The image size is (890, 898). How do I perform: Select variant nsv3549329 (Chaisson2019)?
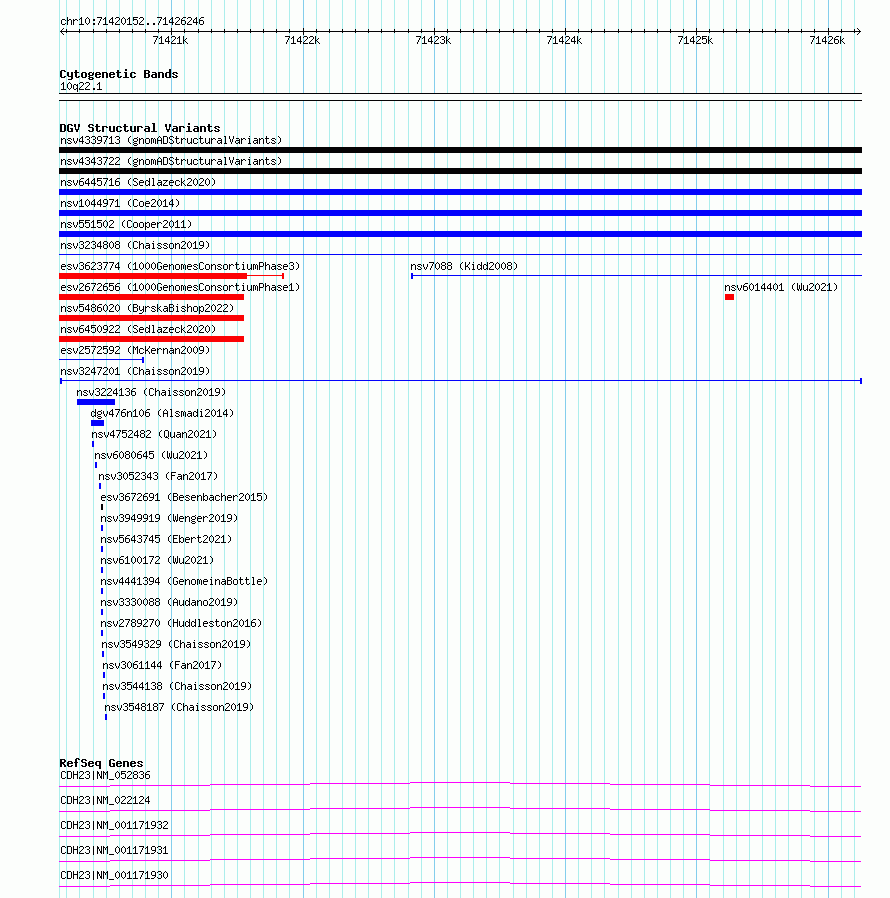(176, 644)
